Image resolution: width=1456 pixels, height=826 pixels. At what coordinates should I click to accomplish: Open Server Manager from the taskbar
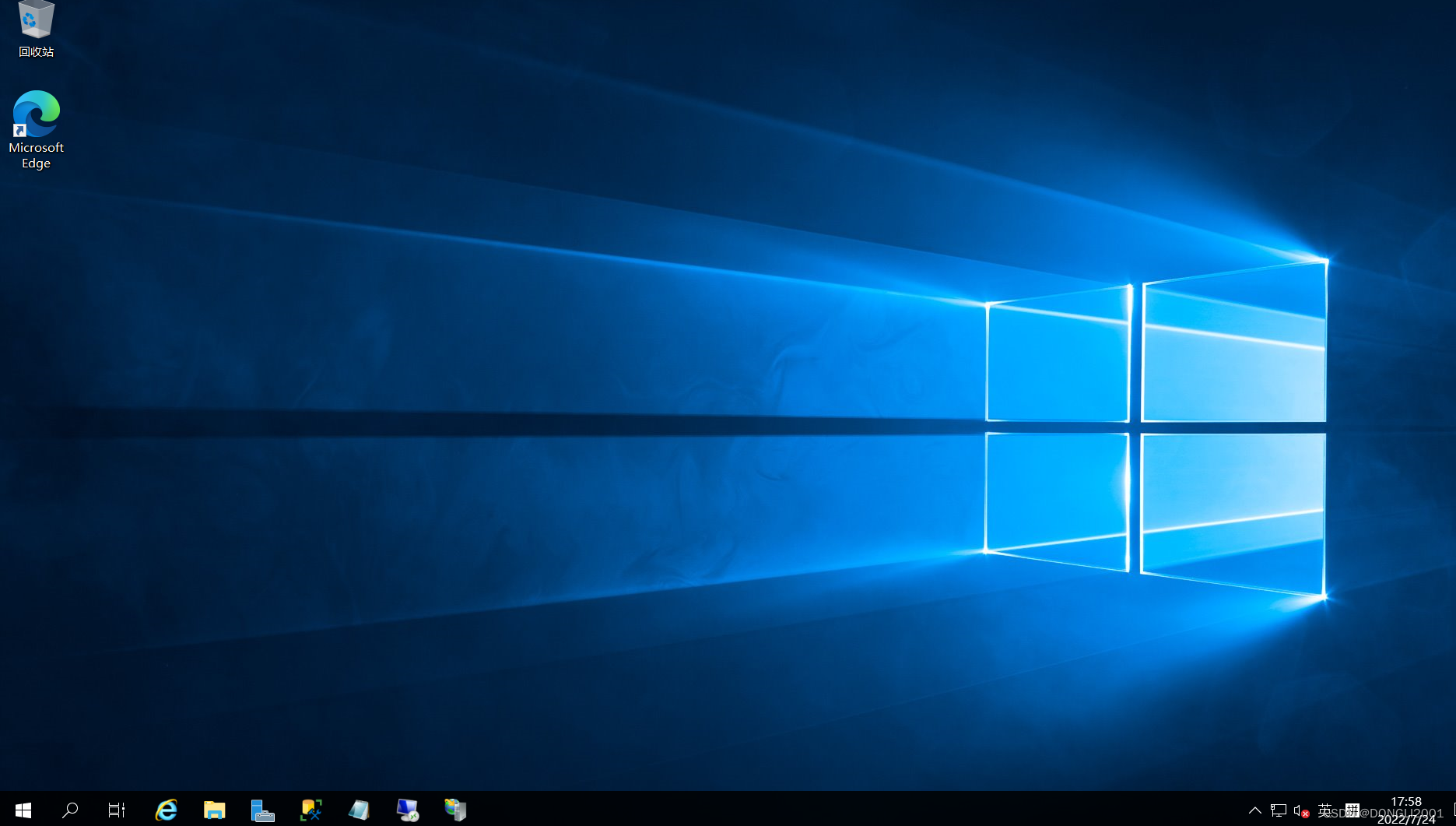[x=262, y=810]
